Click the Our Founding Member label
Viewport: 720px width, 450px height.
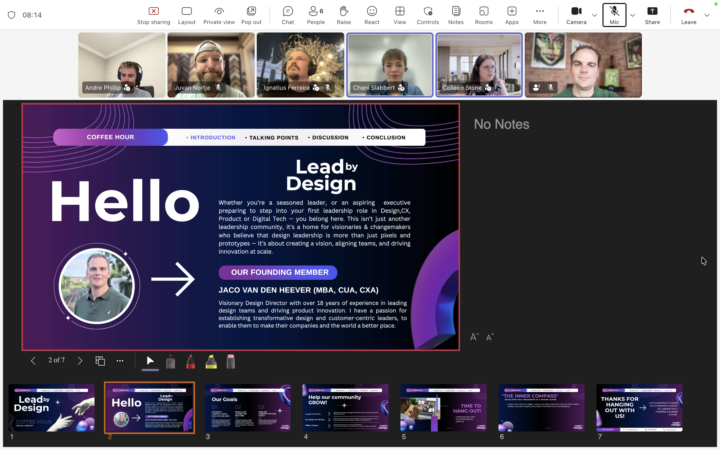[x=278, y=272]
